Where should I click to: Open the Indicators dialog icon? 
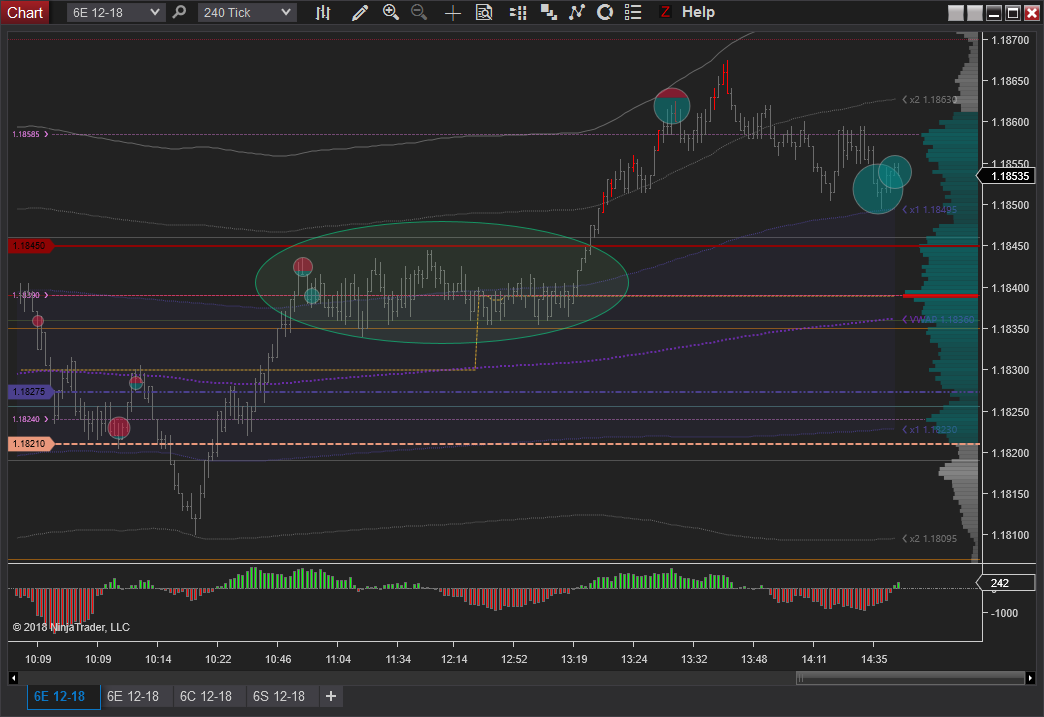[x=577, y=12]
